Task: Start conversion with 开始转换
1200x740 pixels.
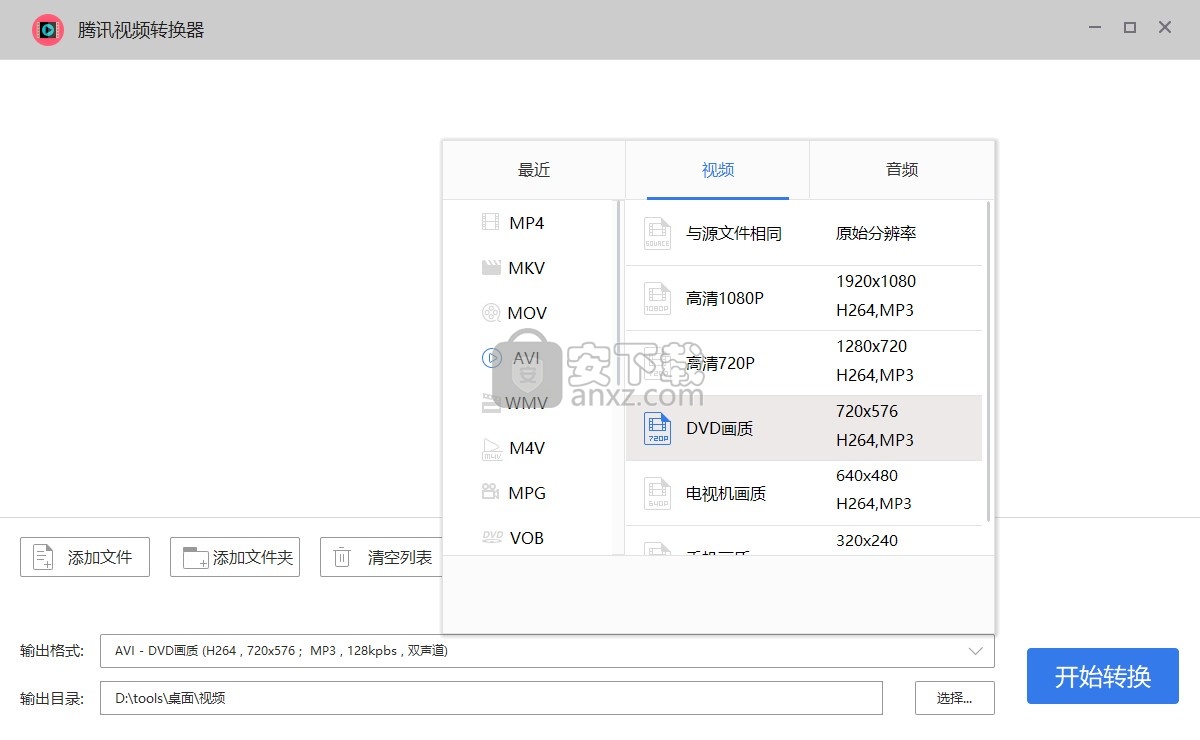Action: click(1103, 676)
